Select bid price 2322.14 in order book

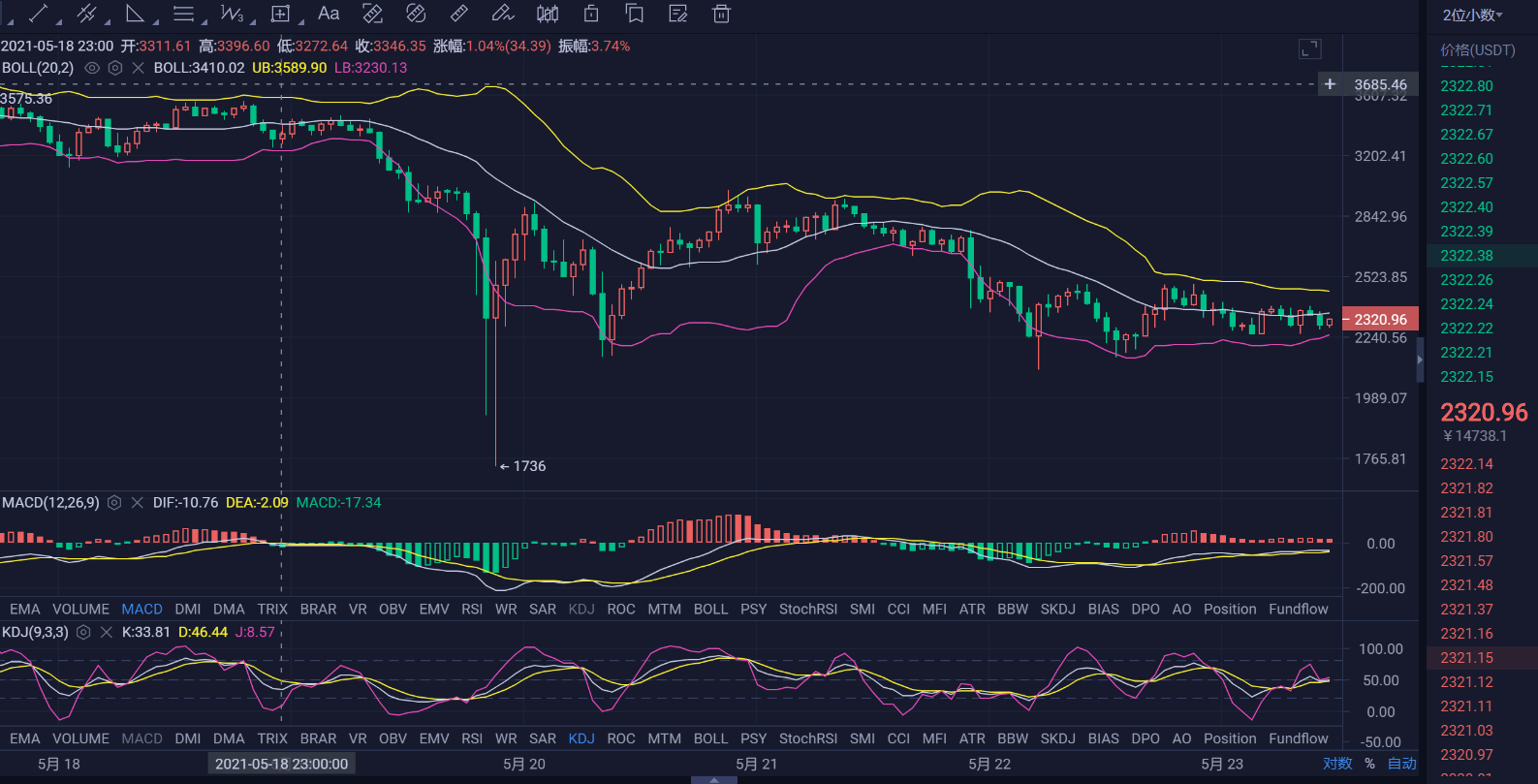click(1466, 464)
